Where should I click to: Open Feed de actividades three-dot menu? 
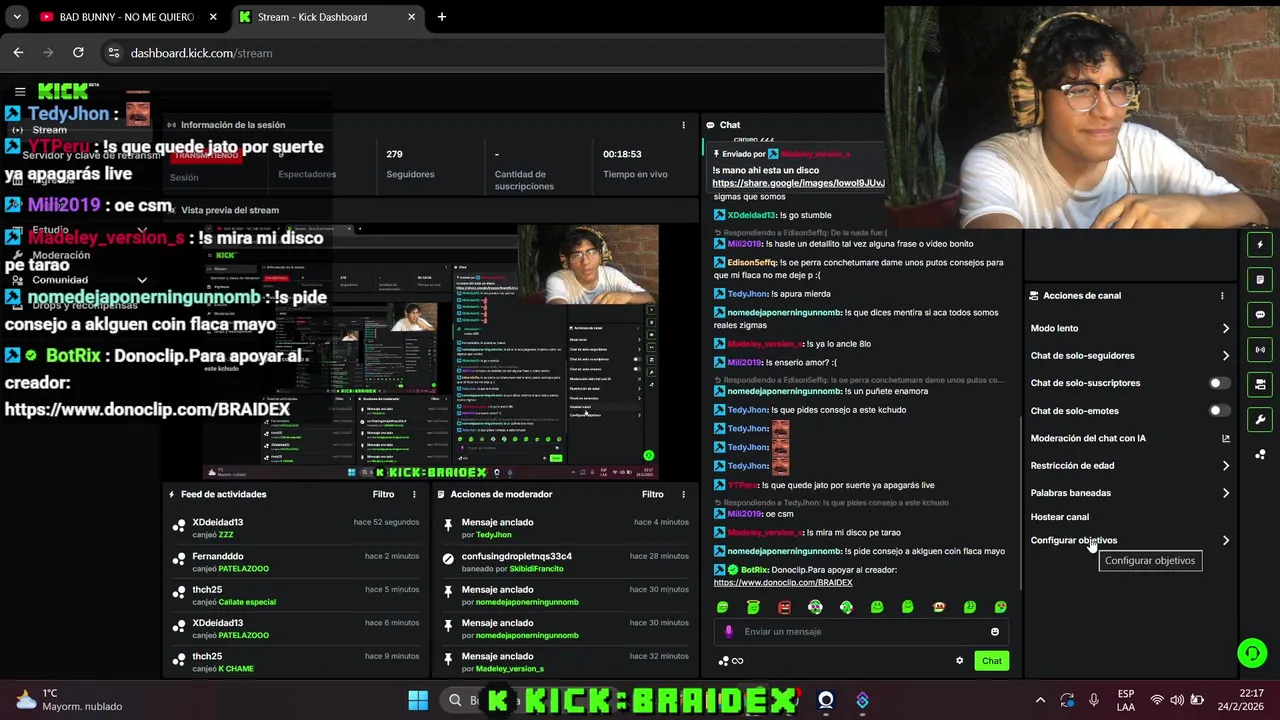coord(414,494)
